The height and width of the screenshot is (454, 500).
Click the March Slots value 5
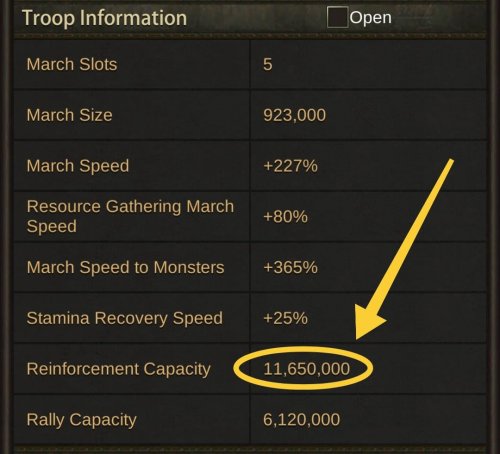point(268,64)
